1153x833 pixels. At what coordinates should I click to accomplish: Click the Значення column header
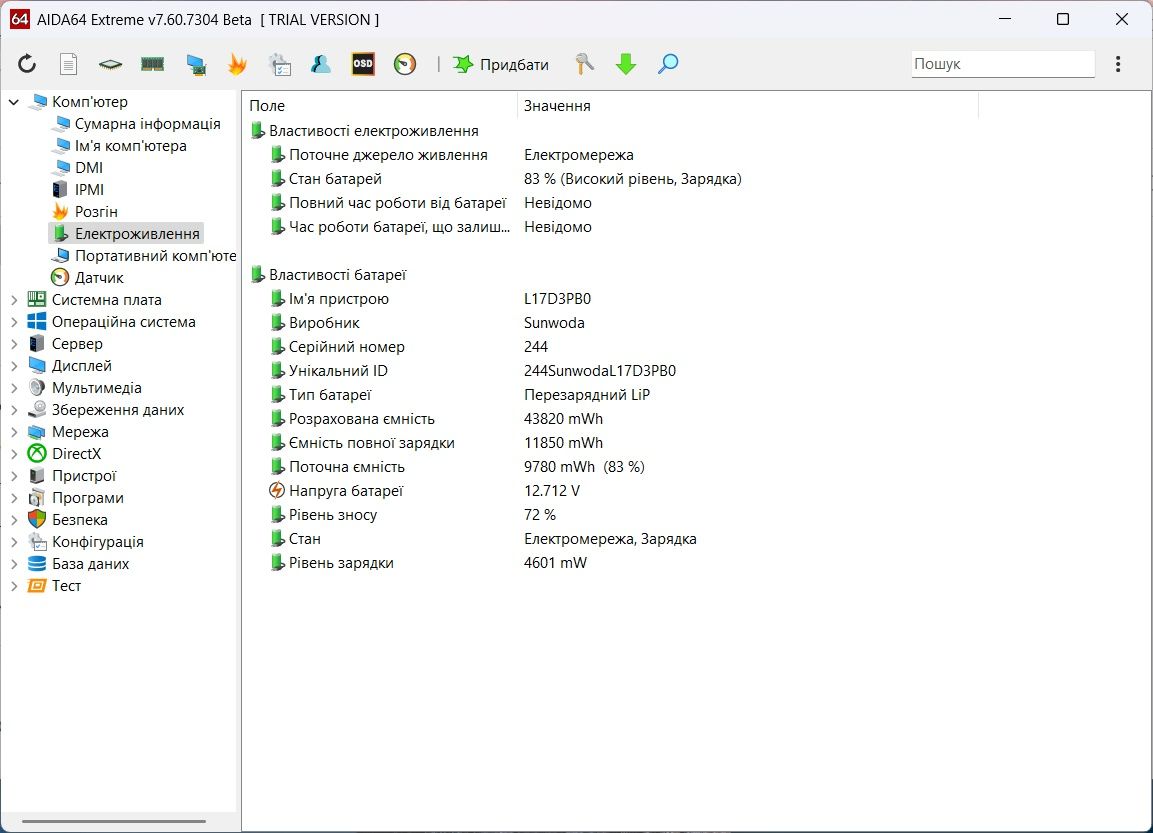click(748, 106)
